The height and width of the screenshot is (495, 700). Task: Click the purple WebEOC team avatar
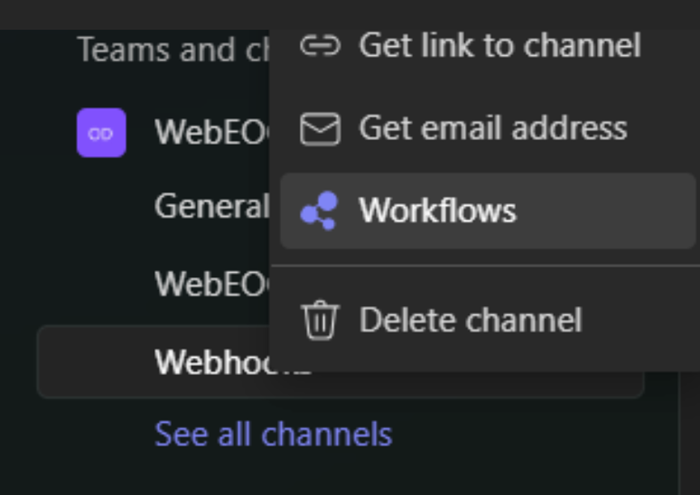101,133
